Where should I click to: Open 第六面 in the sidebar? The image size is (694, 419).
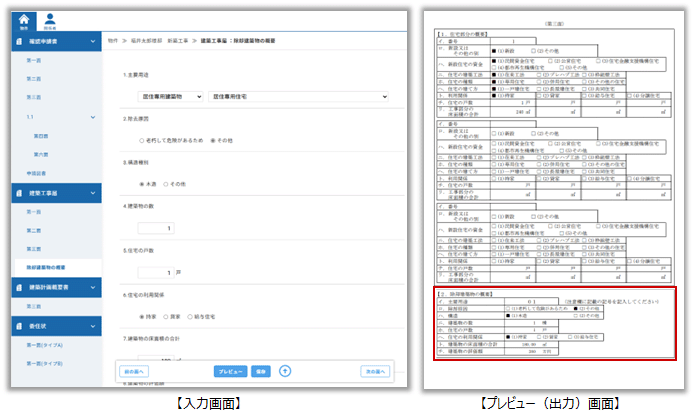41,155
